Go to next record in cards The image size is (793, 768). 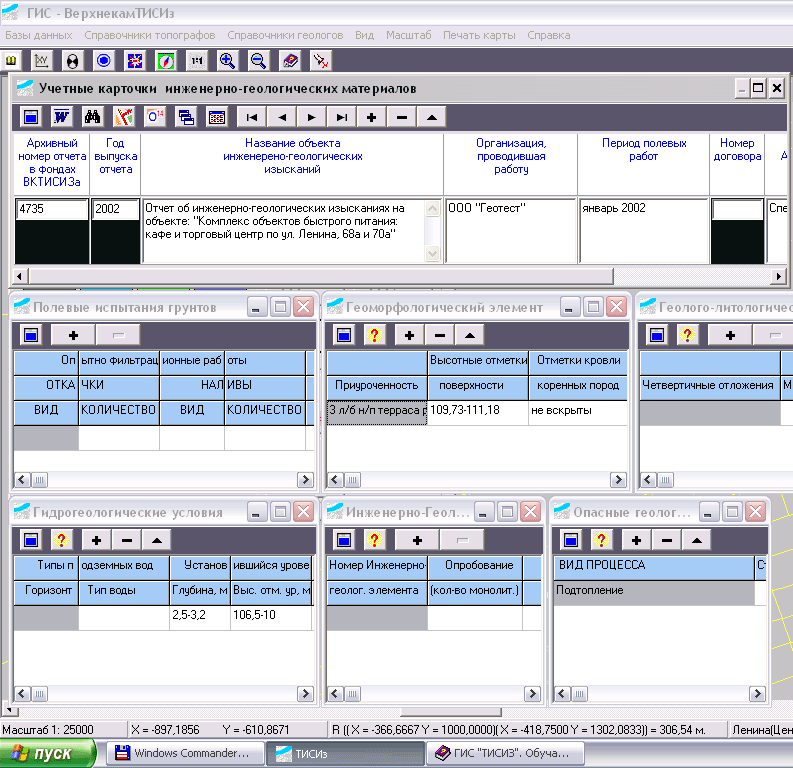tap(312, 117)
